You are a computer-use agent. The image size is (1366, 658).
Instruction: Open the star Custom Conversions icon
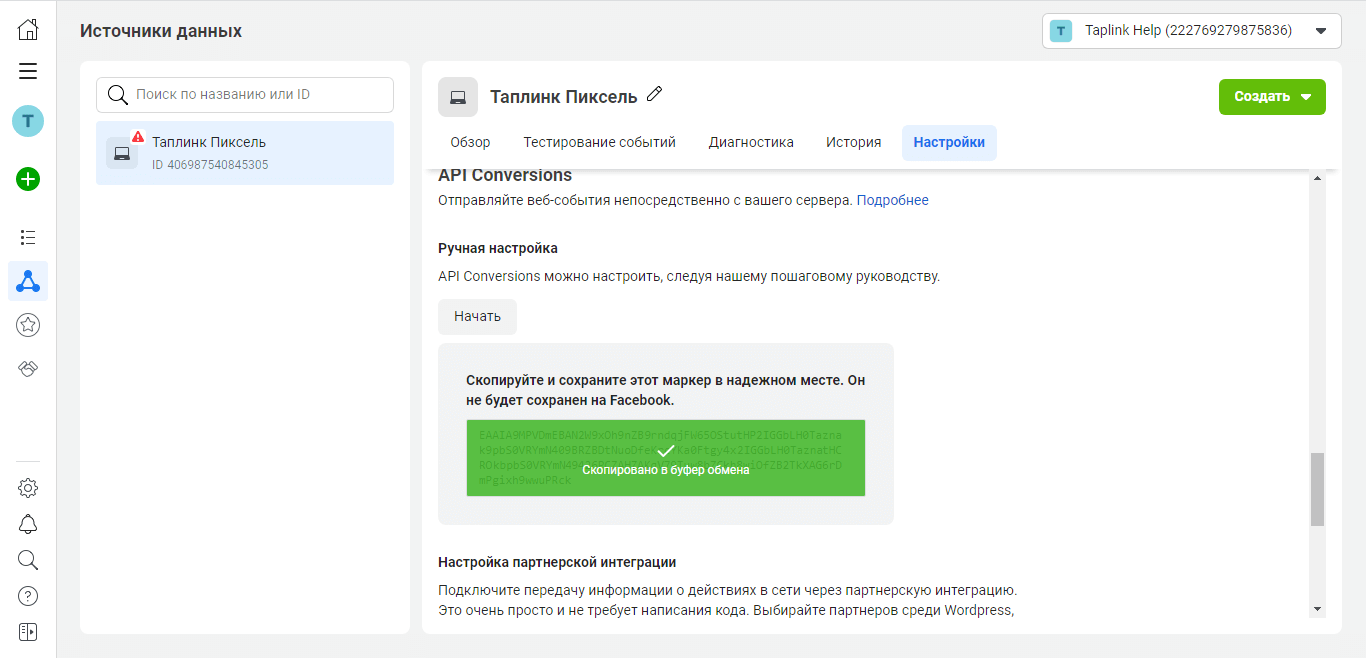tap(28, 324)
